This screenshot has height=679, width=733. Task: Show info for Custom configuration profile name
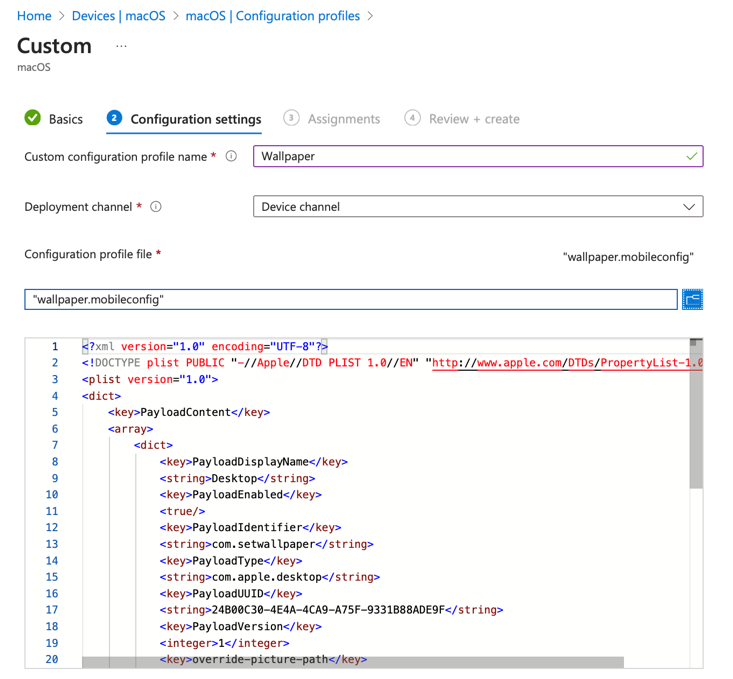tap(231, 156)
